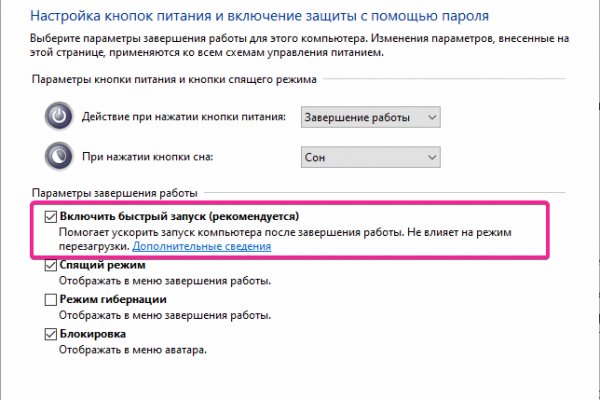Untick the fast startup checkbox box
Image resolution: width=600 pixels, height=400 pixels.
point(51,215)
